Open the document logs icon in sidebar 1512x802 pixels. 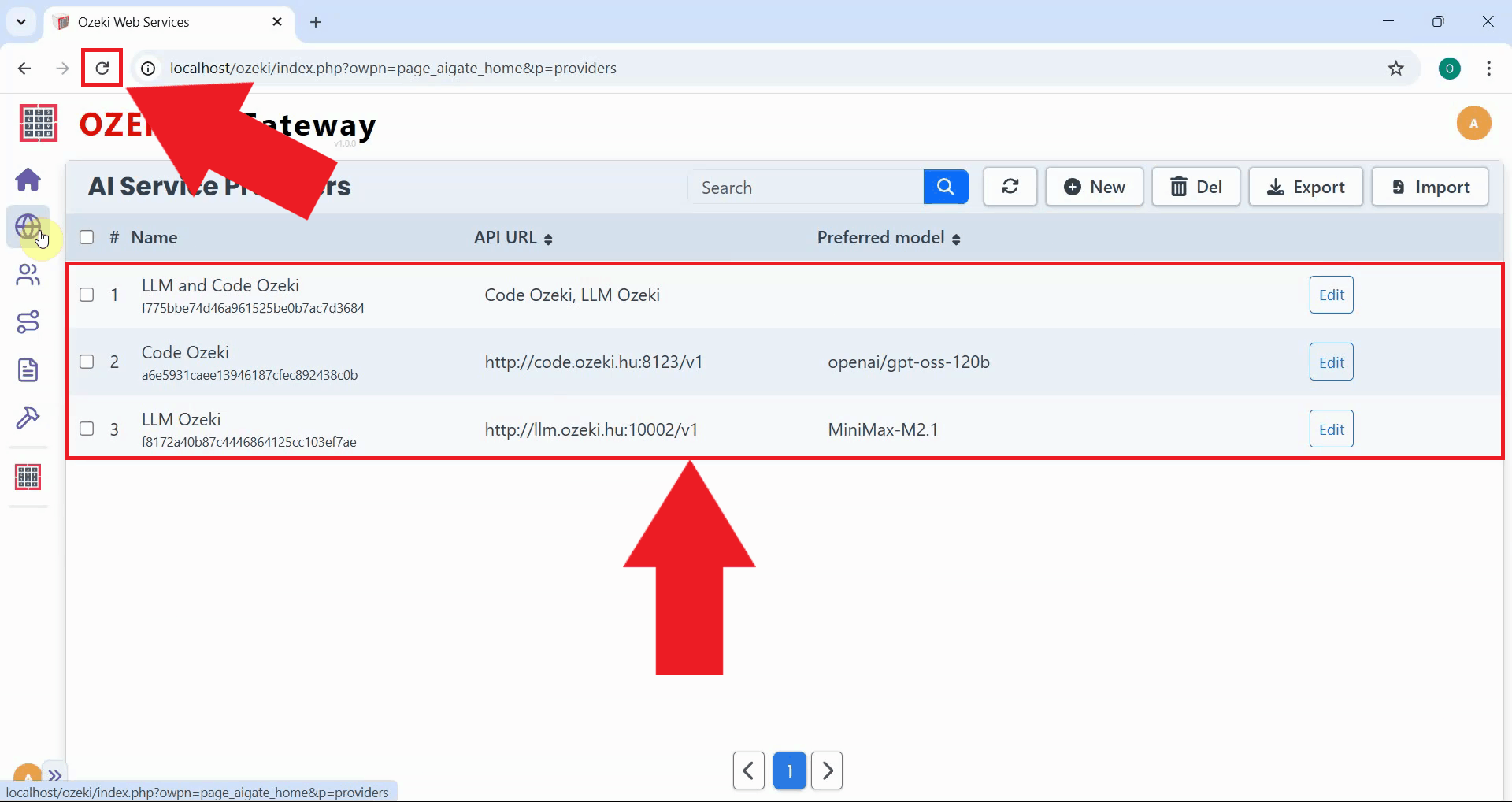pos(28,369)
